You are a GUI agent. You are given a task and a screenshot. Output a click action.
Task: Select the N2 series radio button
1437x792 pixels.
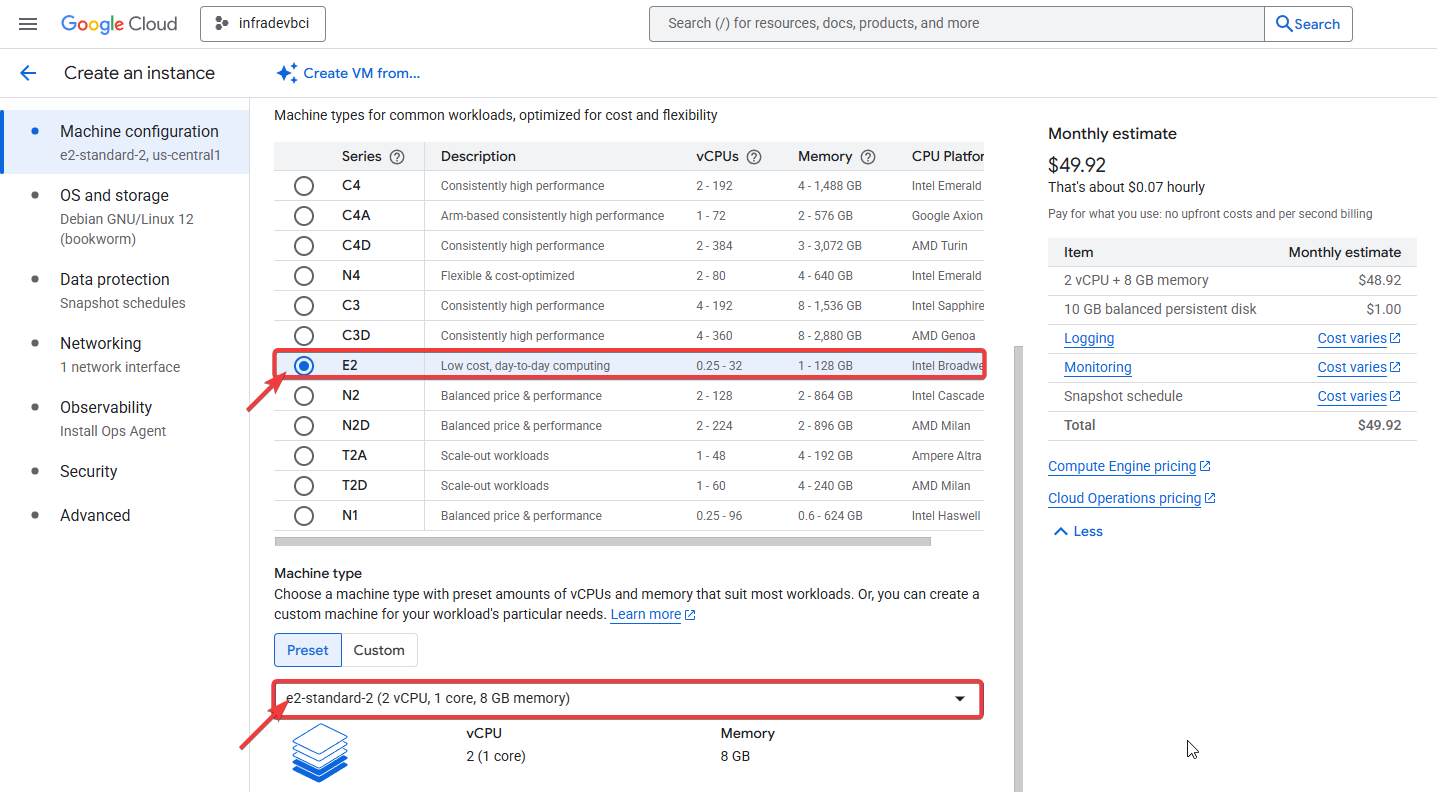[304, 396]
